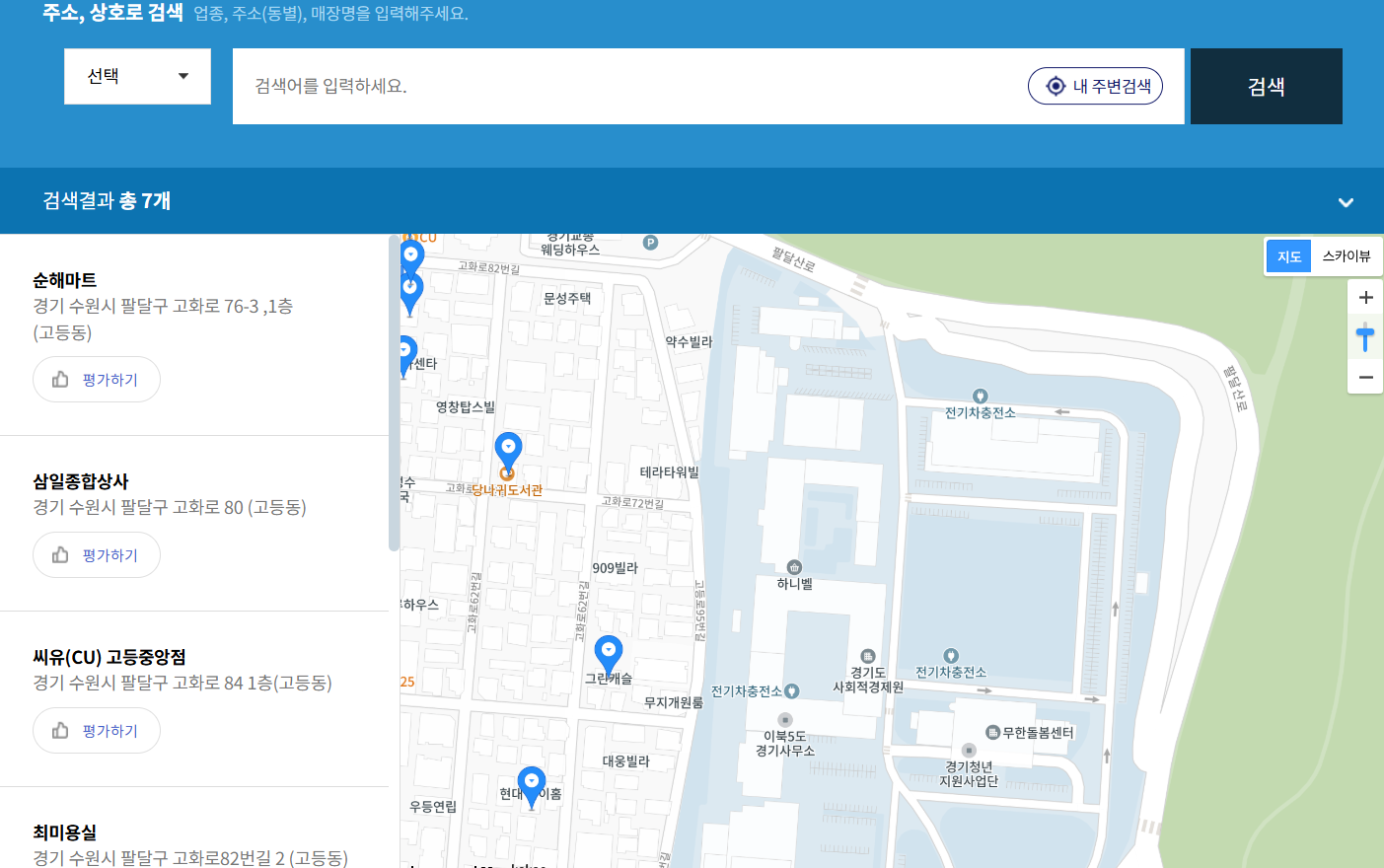Click the 무한돌봄센터 marker icon
This screenshot has width=1384, height=868.
pyautogui.click(x=993, y=733)
